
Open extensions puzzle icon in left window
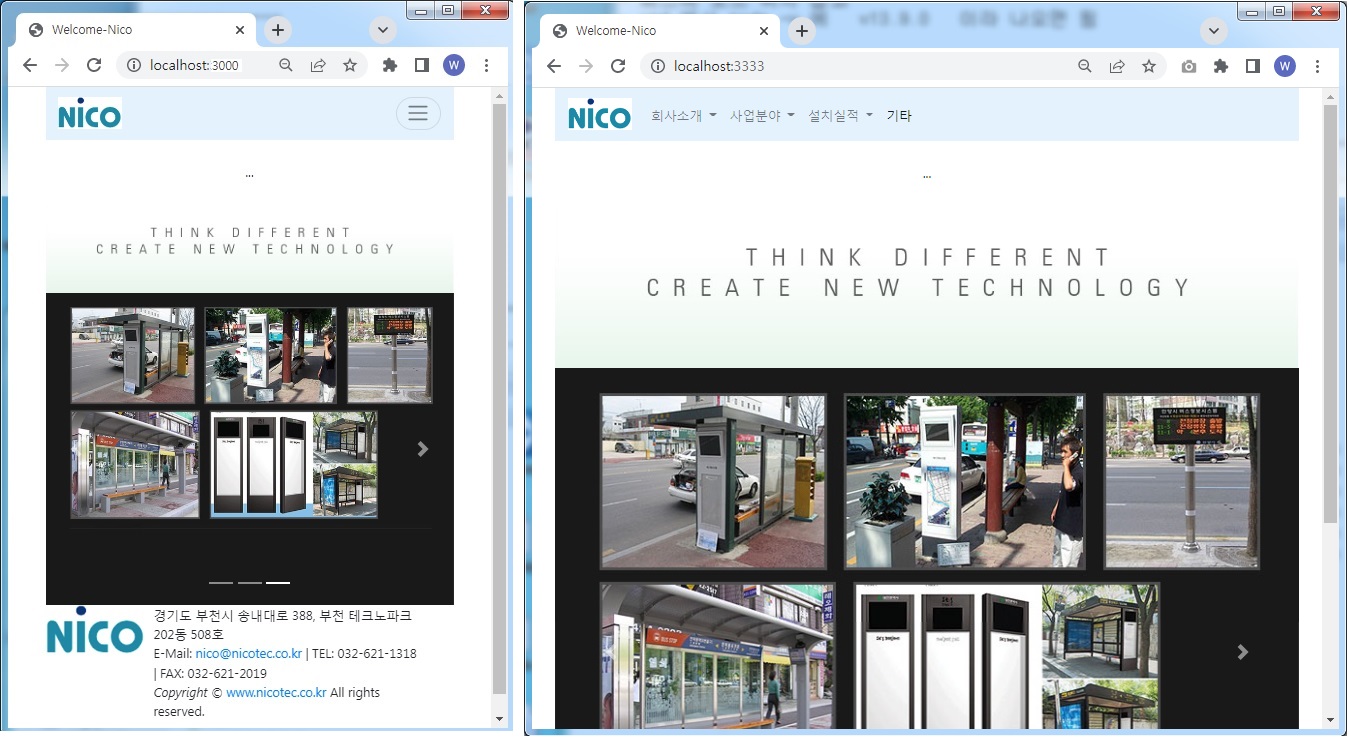pyautogui.click(x=390, y=65)
